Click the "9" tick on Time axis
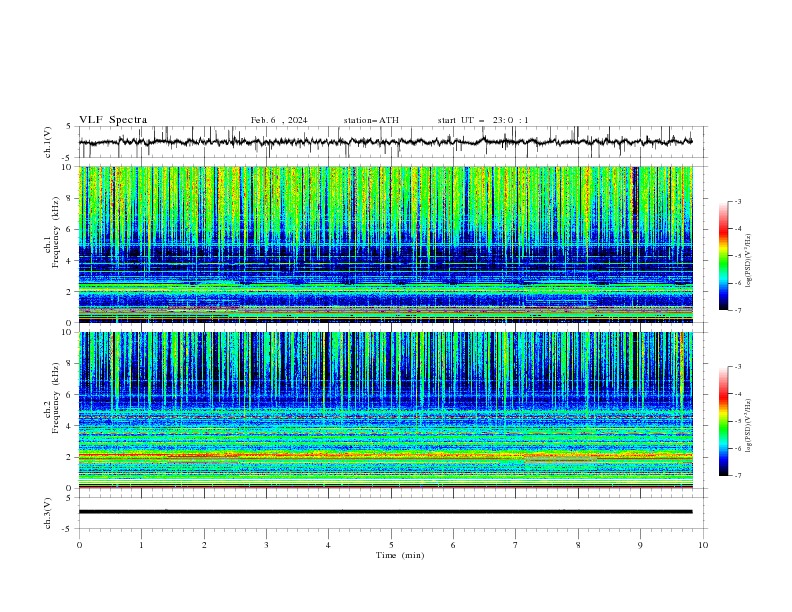The width and height of the screenshot is (792, 612). tap(640, 545)
